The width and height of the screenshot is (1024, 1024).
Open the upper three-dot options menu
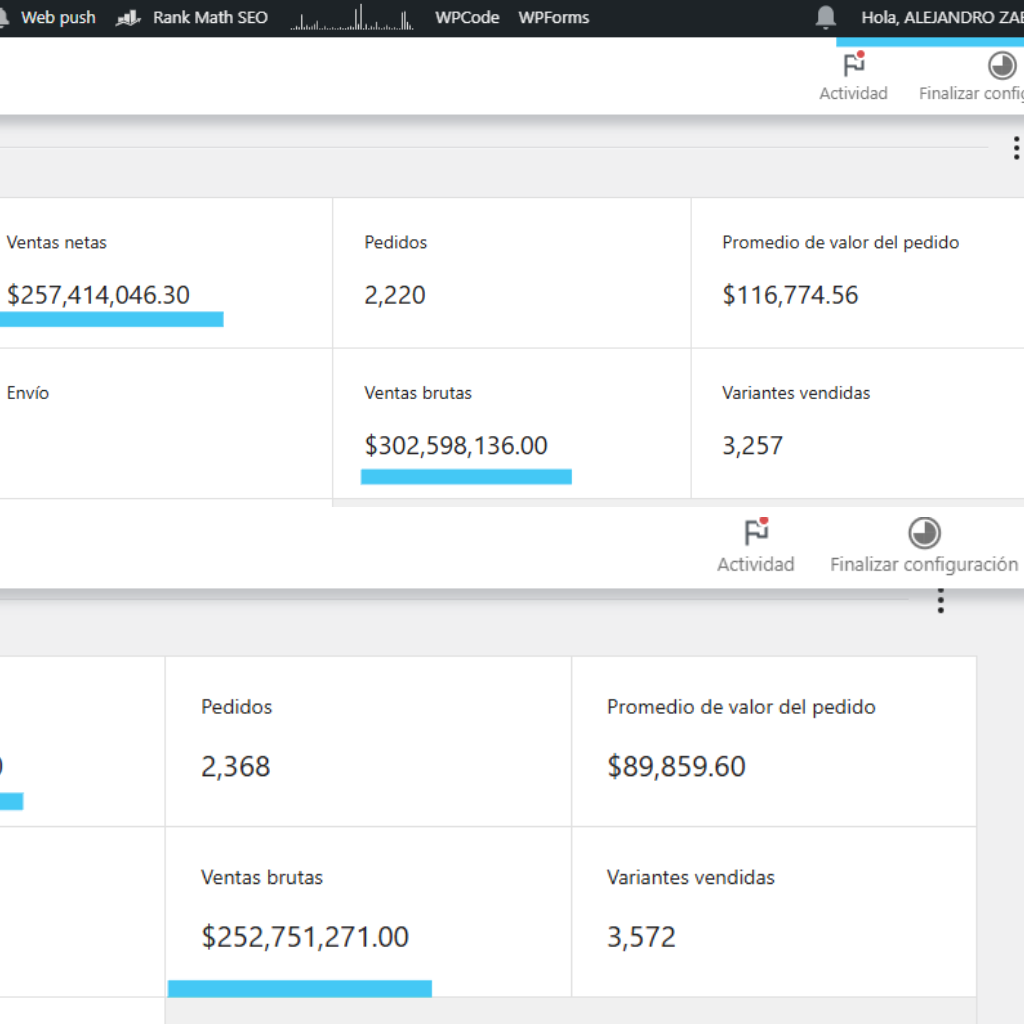pyautogui.click(x=1016, y=149)
